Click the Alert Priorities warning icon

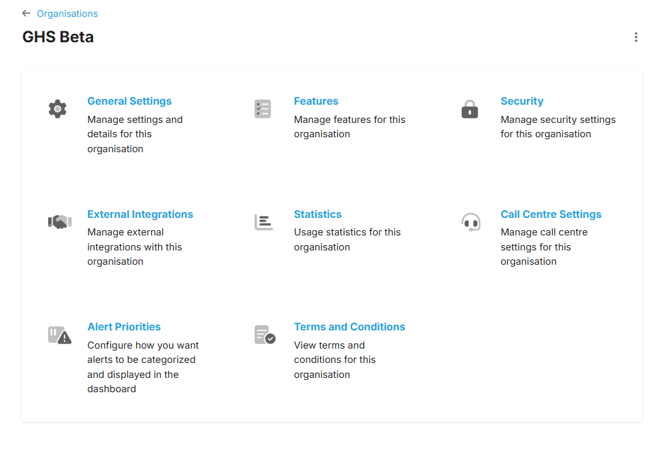coord(59,335)
